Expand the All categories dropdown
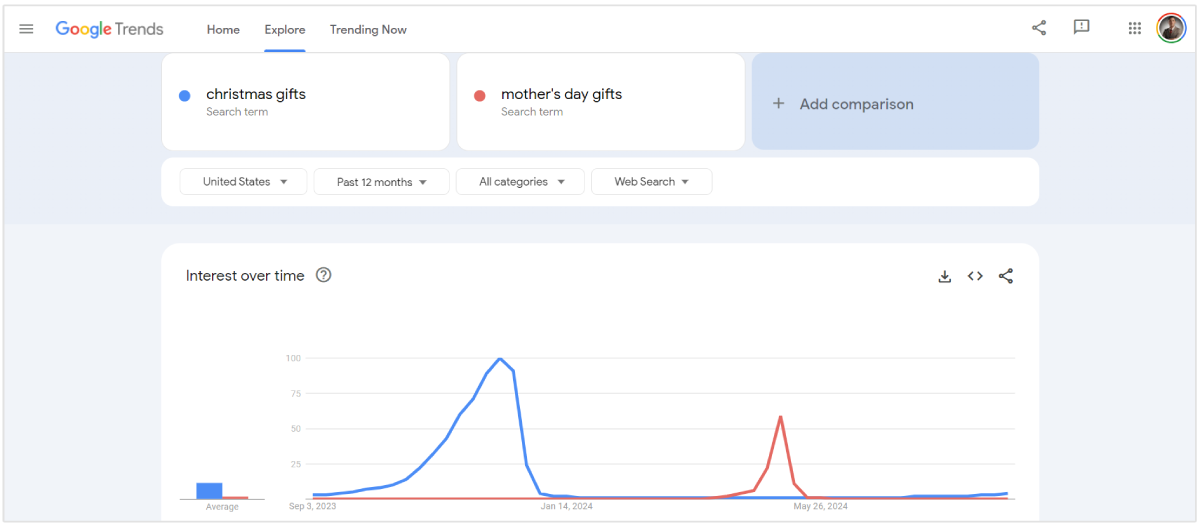The width and height of the screenshot is (1200, 527). coord(520,182)
